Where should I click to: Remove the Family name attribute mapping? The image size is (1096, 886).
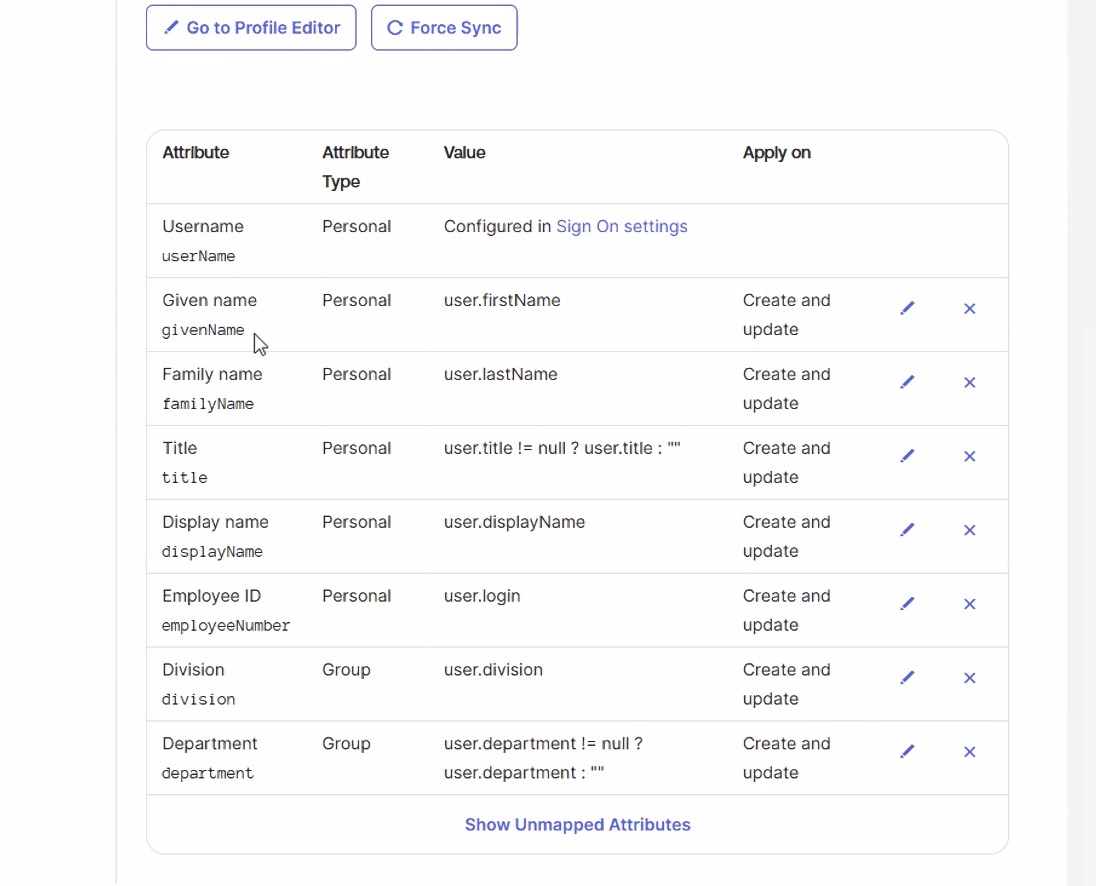[x=969, y=382]
